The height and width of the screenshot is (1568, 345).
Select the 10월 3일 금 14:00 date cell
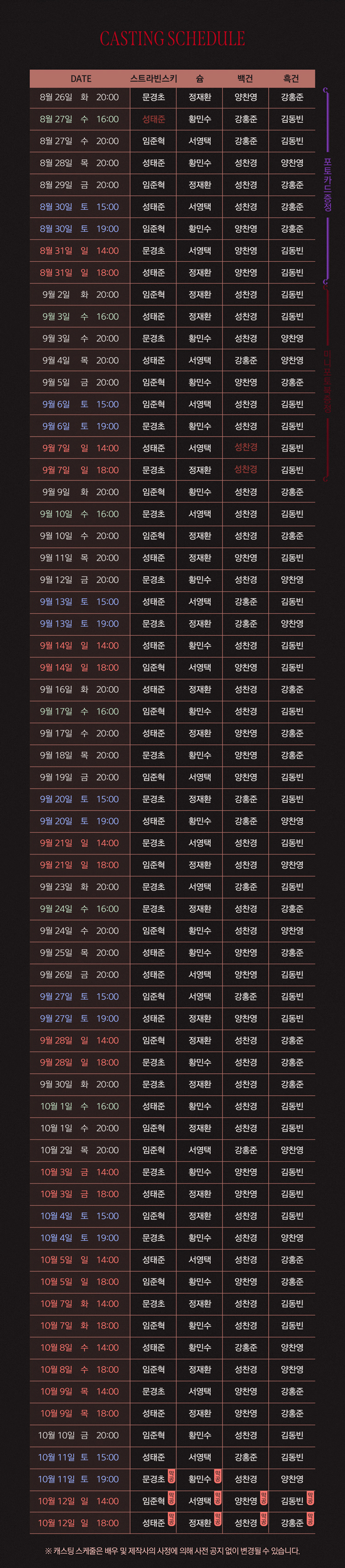[x=79, y=1172]
